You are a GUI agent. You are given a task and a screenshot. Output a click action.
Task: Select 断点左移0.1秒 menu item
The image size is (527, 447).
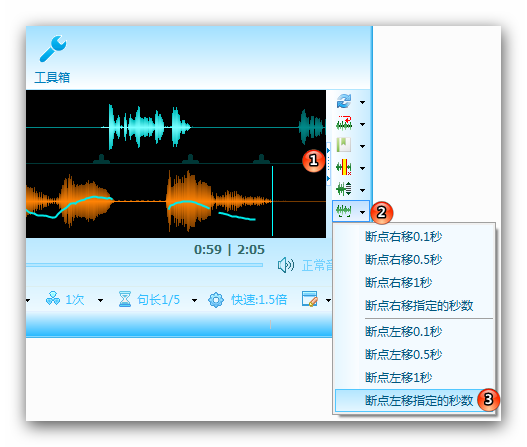click(414, 331)
